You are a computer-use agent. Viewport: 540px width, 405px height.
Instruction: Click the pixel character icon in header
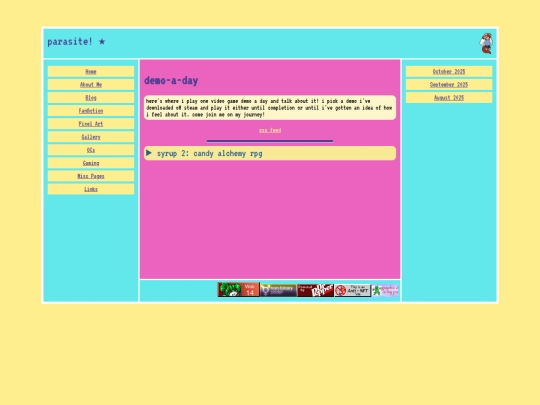tap(486, 43)
